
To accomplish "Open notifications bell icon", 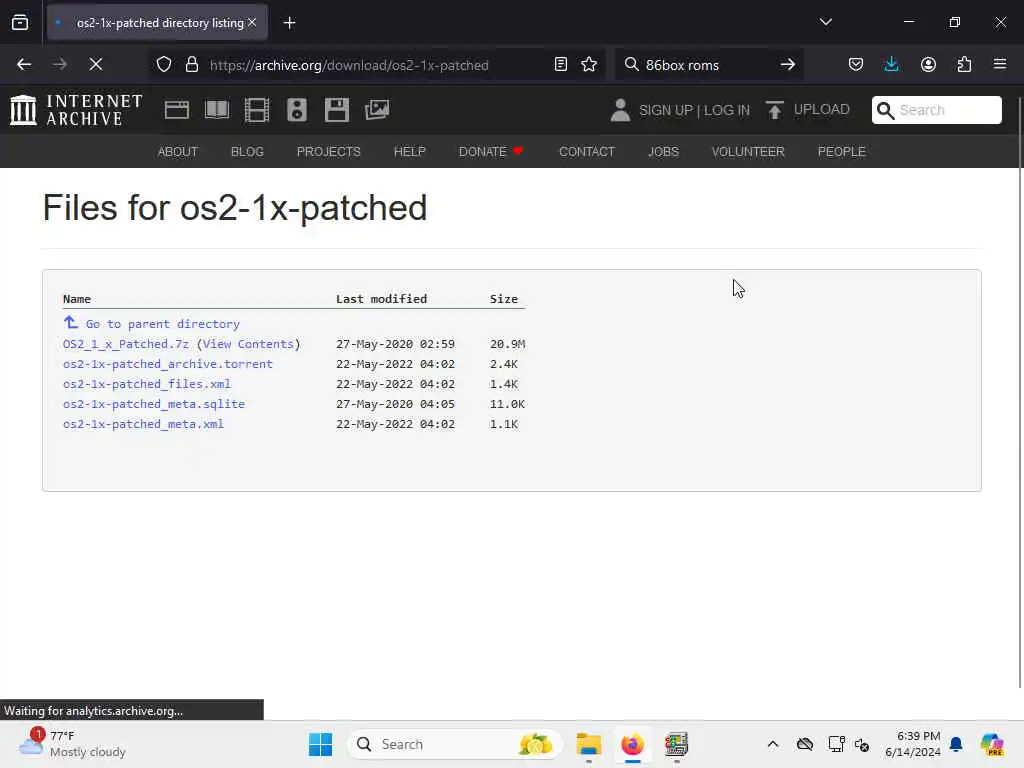I will [x=956, y=744].
